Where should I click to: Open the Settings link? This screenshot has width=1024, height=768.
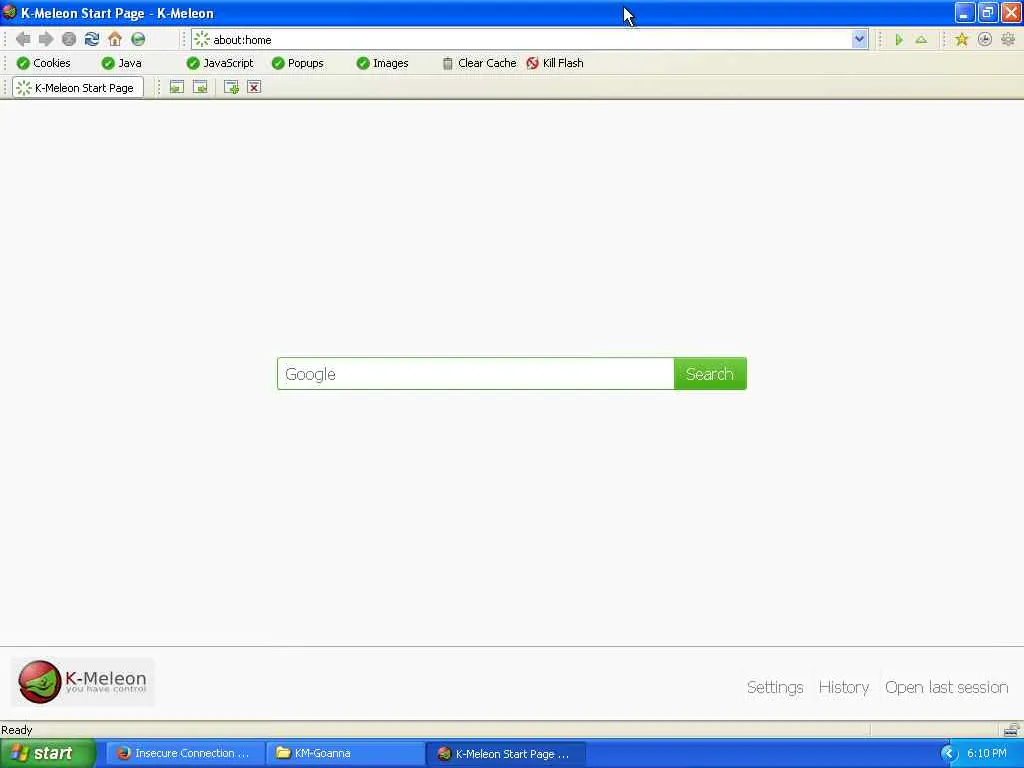[x=775, y=687]
